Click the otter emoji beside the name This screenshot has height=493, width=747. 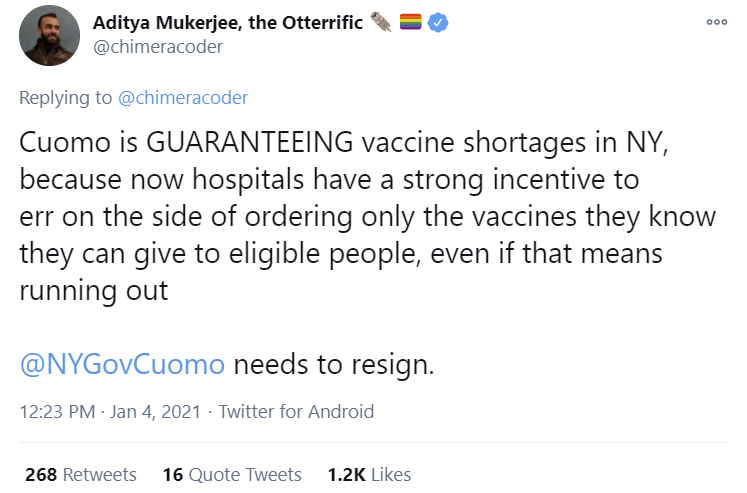[381, 23]
